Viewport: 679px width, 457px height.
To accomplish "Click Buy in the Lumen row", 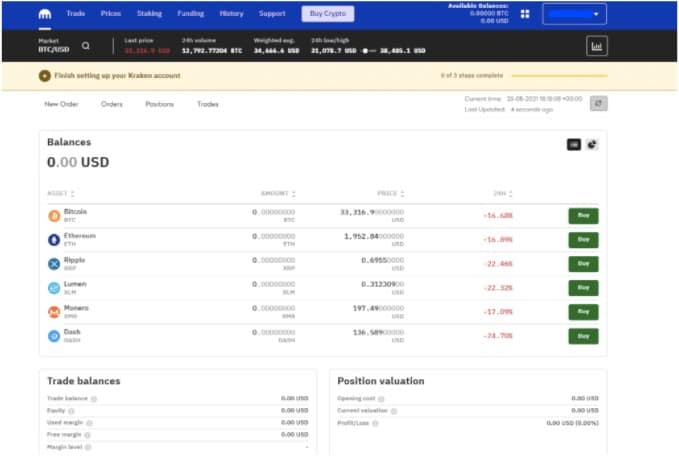I will click(583, 288).
